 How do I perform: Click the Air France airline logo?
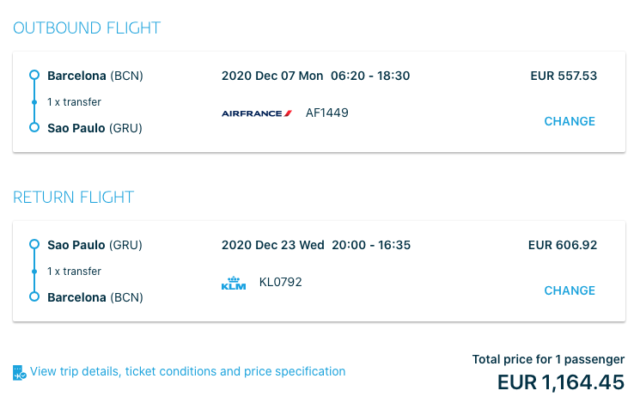point(256,113)
